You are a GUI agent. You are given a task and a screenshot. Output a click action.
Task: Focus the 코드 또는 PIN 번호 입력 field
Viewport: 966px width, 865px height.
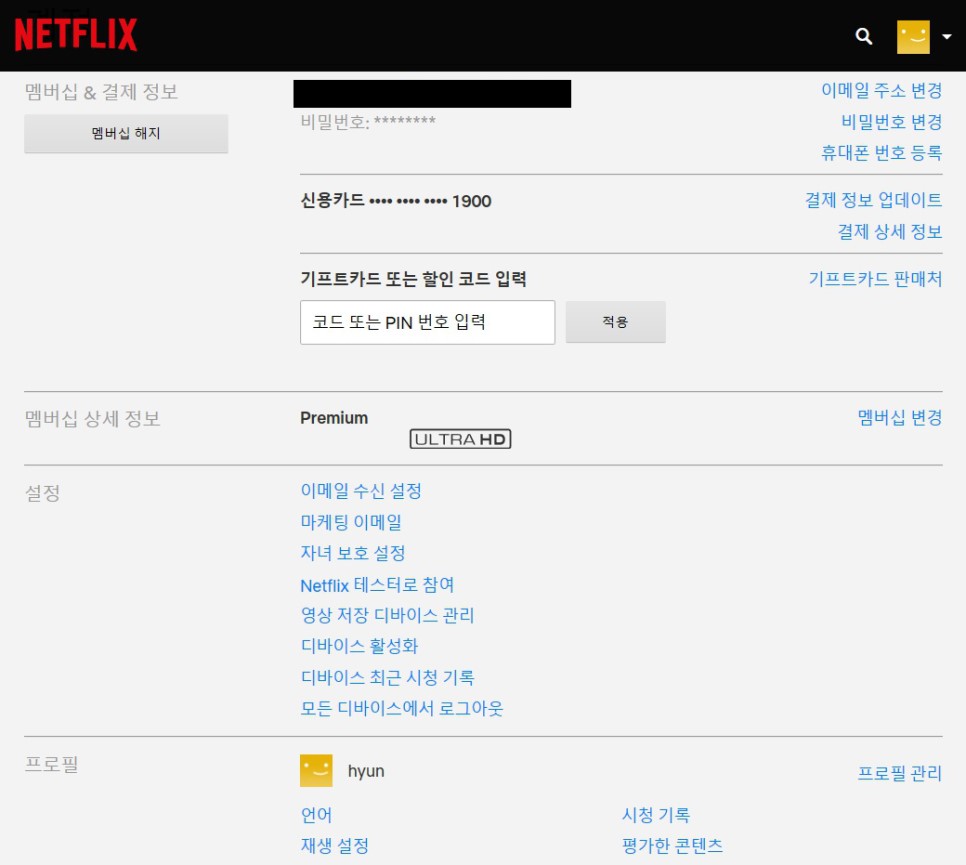click(x=428, y=322)
